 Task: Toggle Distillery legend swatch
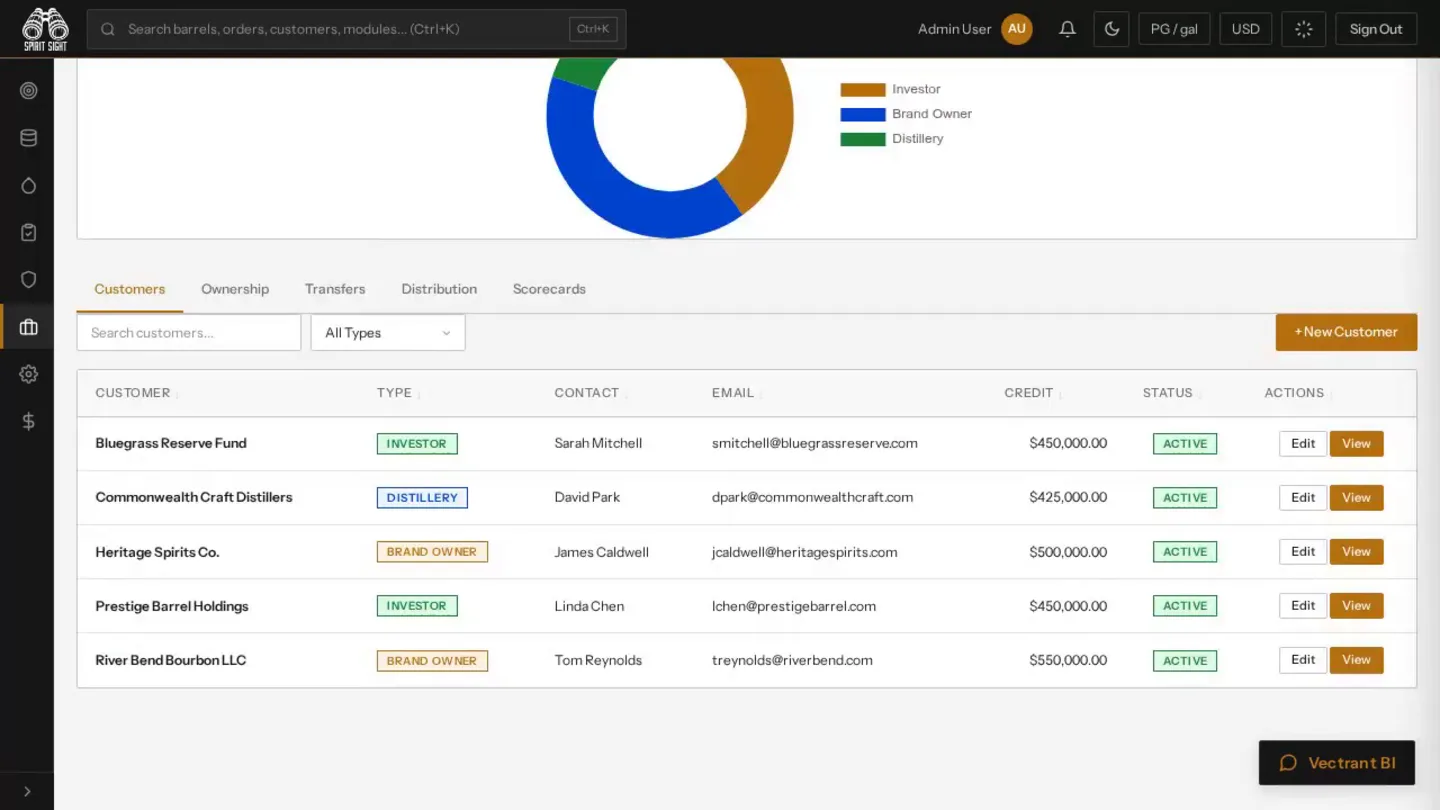coord(863,139)
